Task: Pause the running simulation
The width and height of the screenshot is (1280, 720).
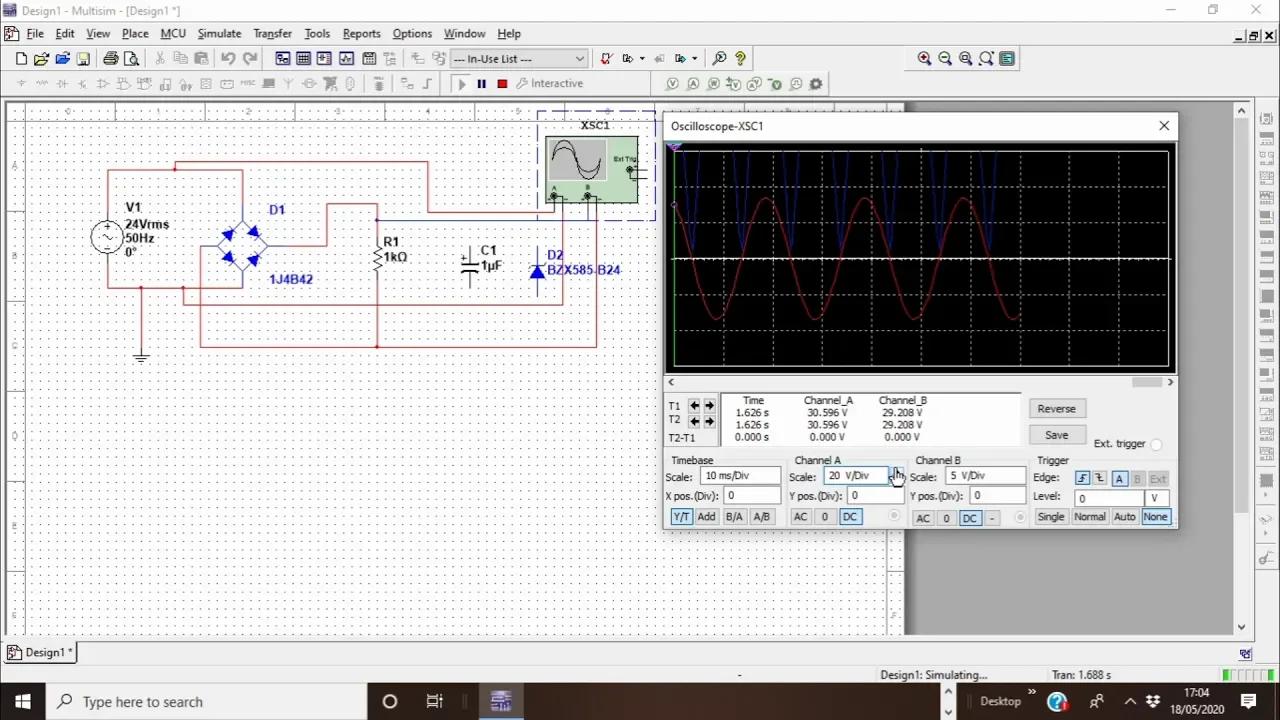Action: point(481,83)
